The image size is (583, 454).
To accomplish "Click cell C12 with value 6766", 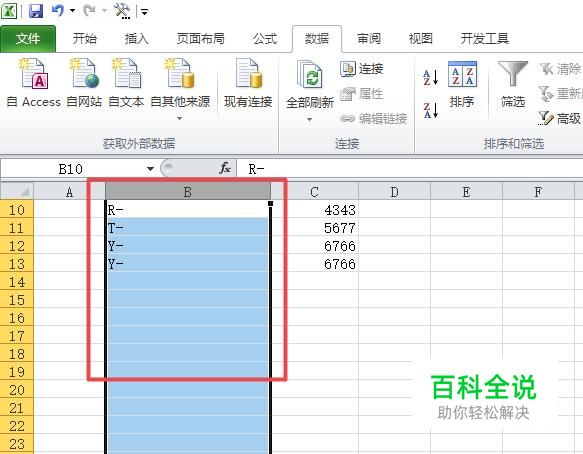I will tap(315, 245).
